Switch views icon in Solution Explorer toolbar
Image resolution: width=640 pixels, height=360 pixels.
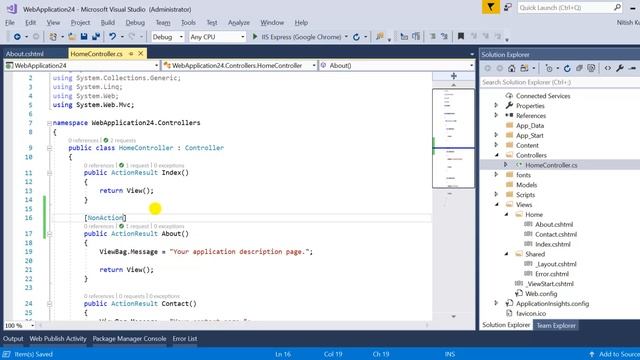[524, 69]
